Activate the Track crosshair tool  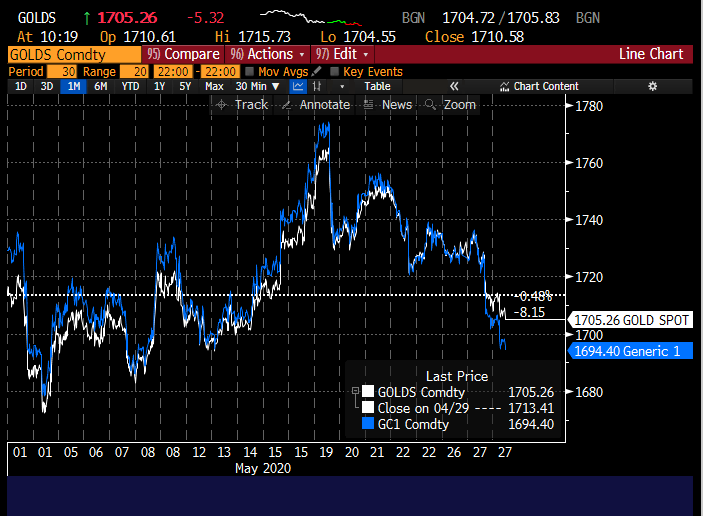242,105
